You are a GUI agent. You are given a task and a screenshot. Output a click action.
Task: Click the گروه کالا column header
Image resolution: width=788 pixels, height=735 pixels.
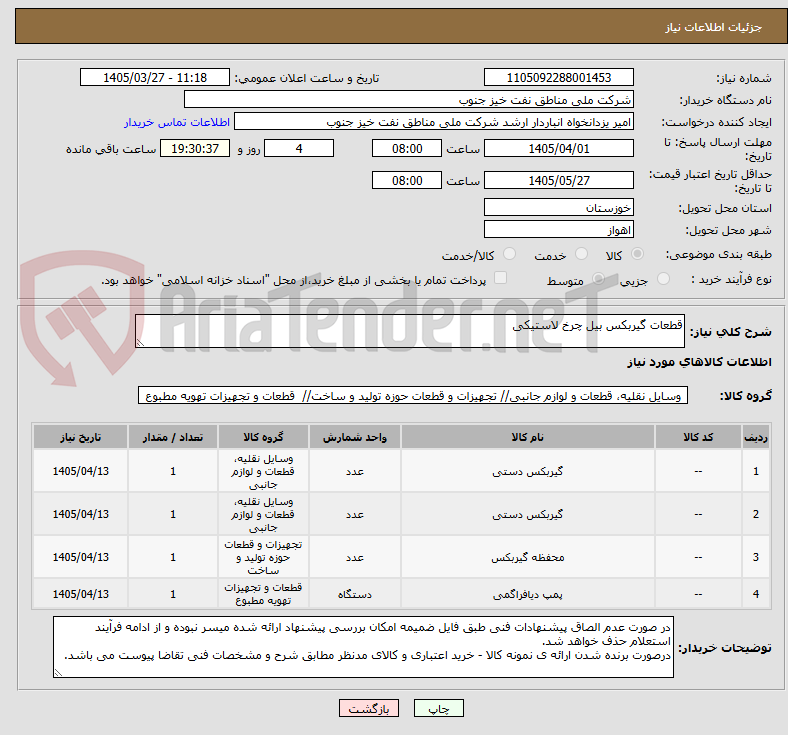click(263, 437)
